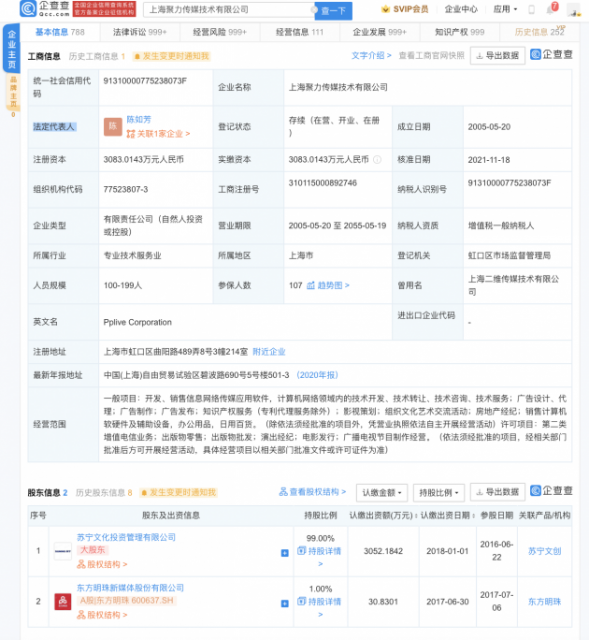
Task: Open 文字介绍 link
Action: click(371, 56)
